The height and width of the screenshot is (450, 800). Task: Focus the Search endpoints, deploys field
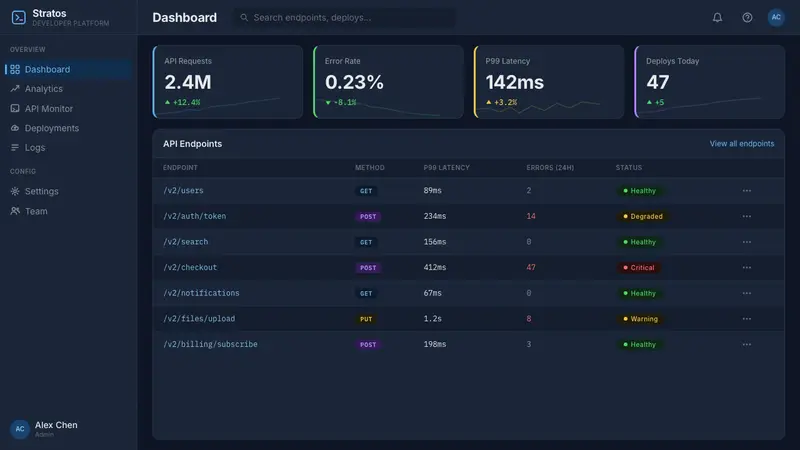[345, 17]
